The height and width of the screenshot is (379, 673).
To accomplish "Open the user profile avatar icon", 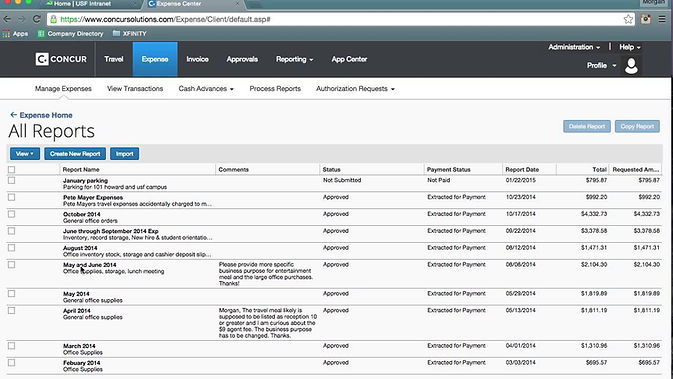I will [x=631, y=66].
